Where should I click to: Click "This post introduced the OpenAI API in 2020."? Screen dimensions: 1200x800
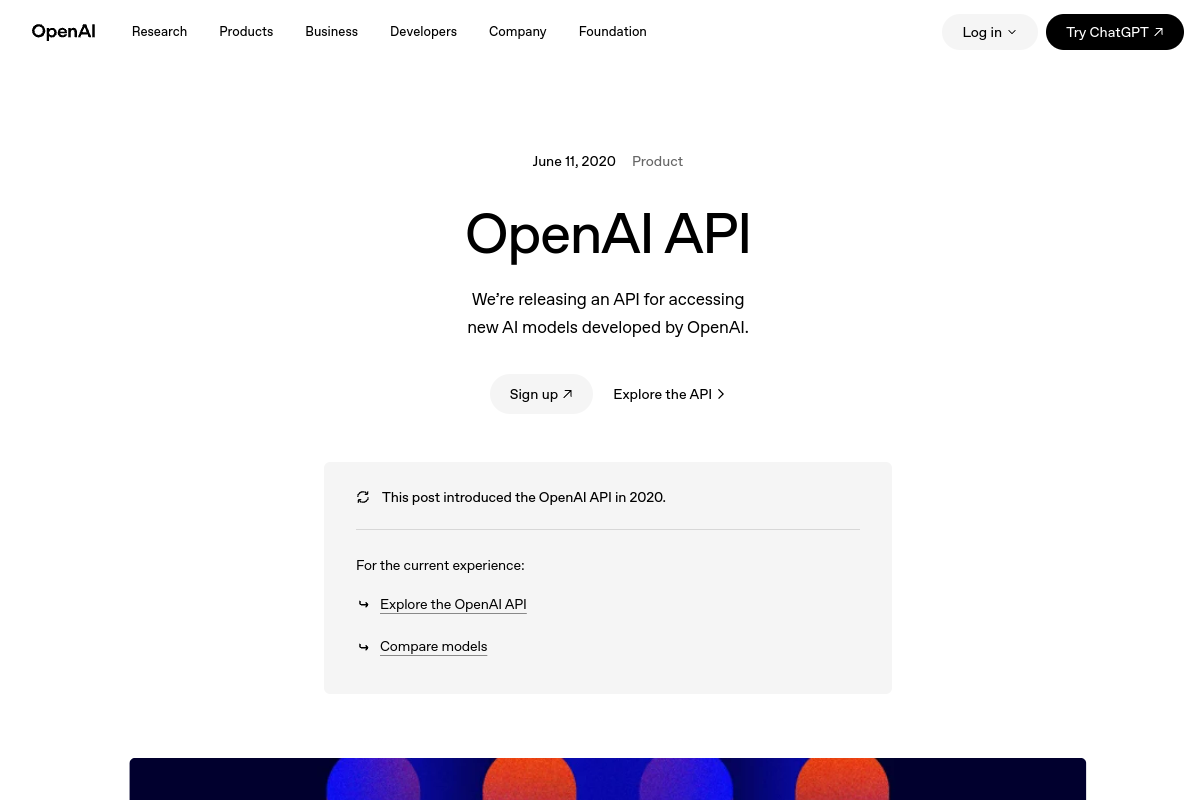pyautogui.click(x=523, y=497)
